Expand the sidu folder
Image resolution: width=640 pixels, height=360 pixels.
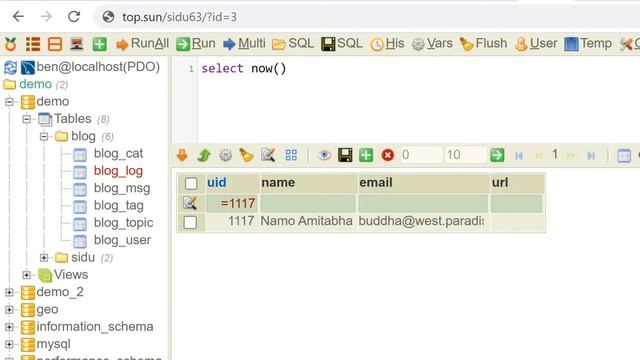click(44, 258)
